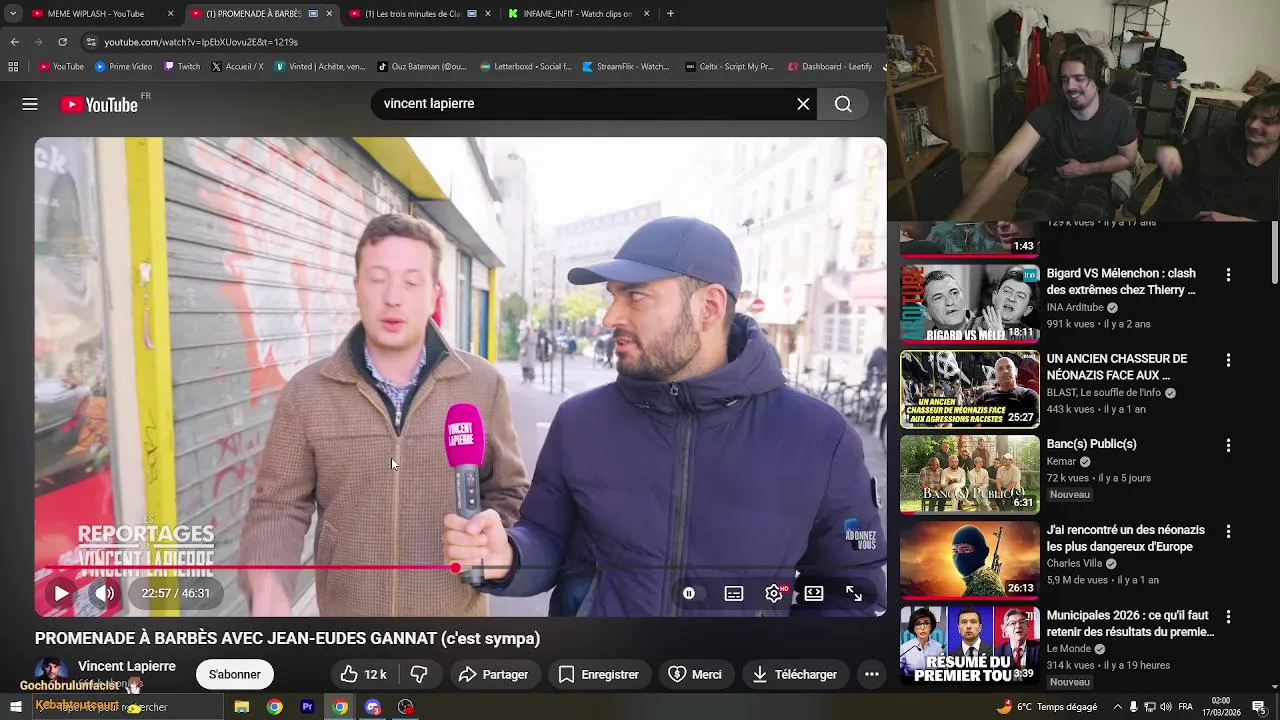Viewport: 1280px width, 720px height.
Task: Open the Accueil / X bookmark
Action: (238, 67)
